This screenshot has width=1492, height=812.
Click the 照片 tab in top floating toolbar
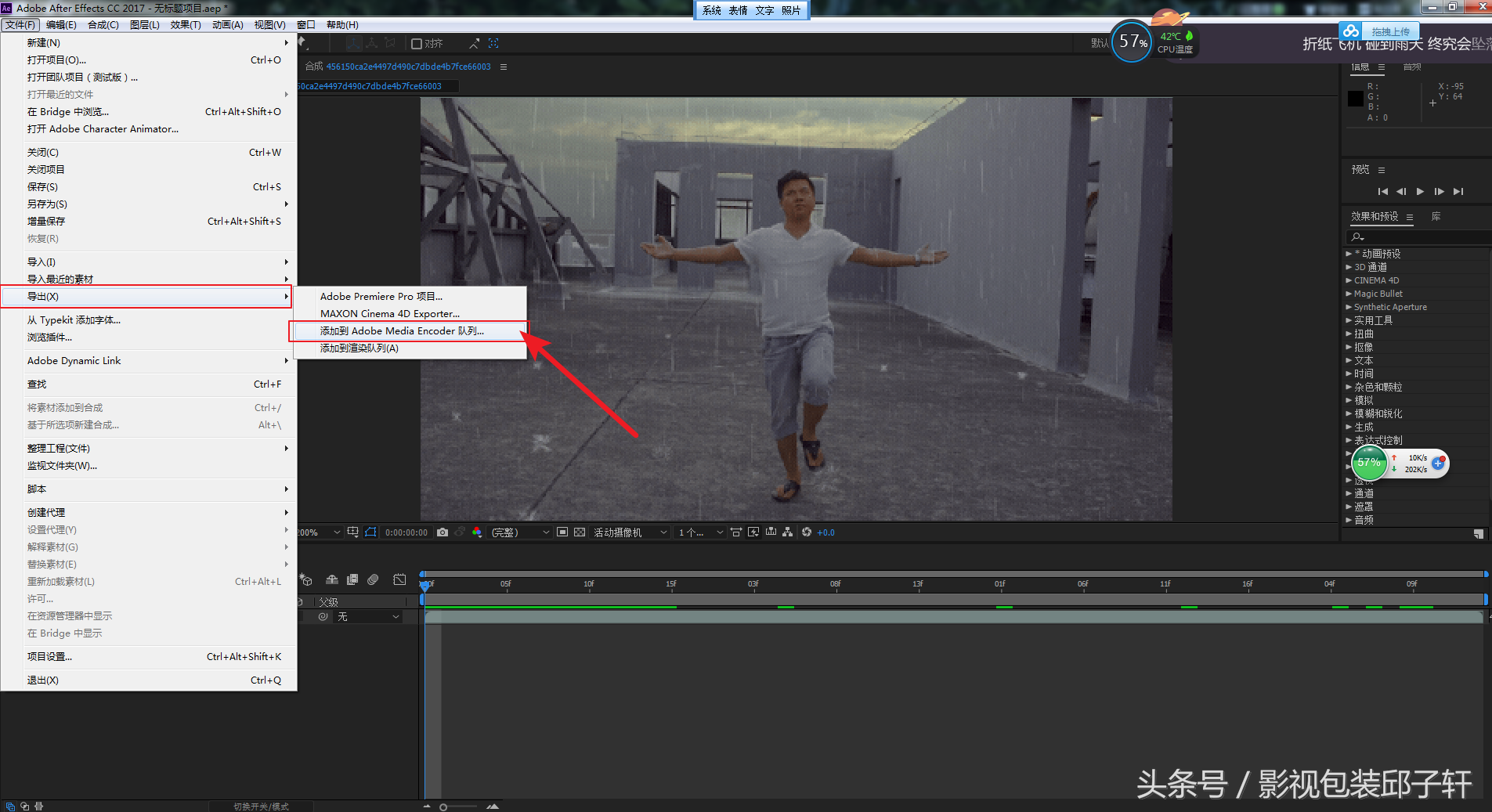(791, 10)
